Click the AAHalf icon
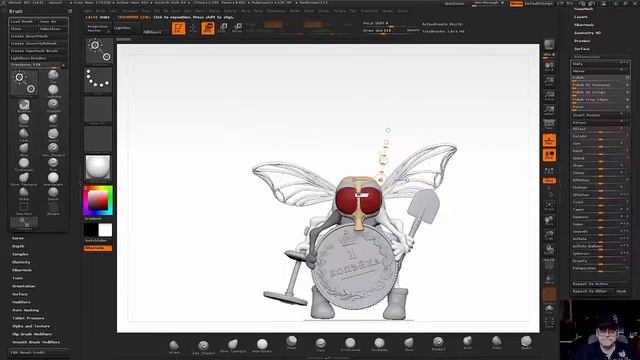The image size is (640, 360). (549, 111)
